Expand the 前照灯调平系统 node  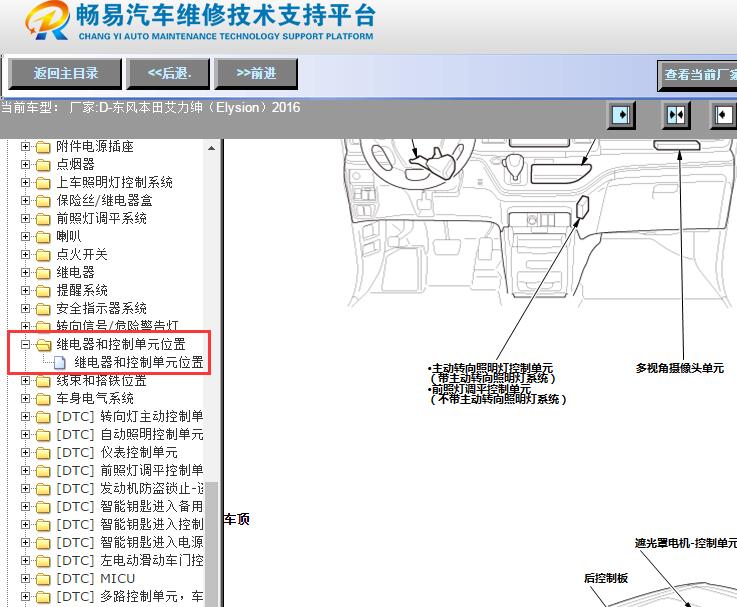pyautogui.click(x=25, y=219)
